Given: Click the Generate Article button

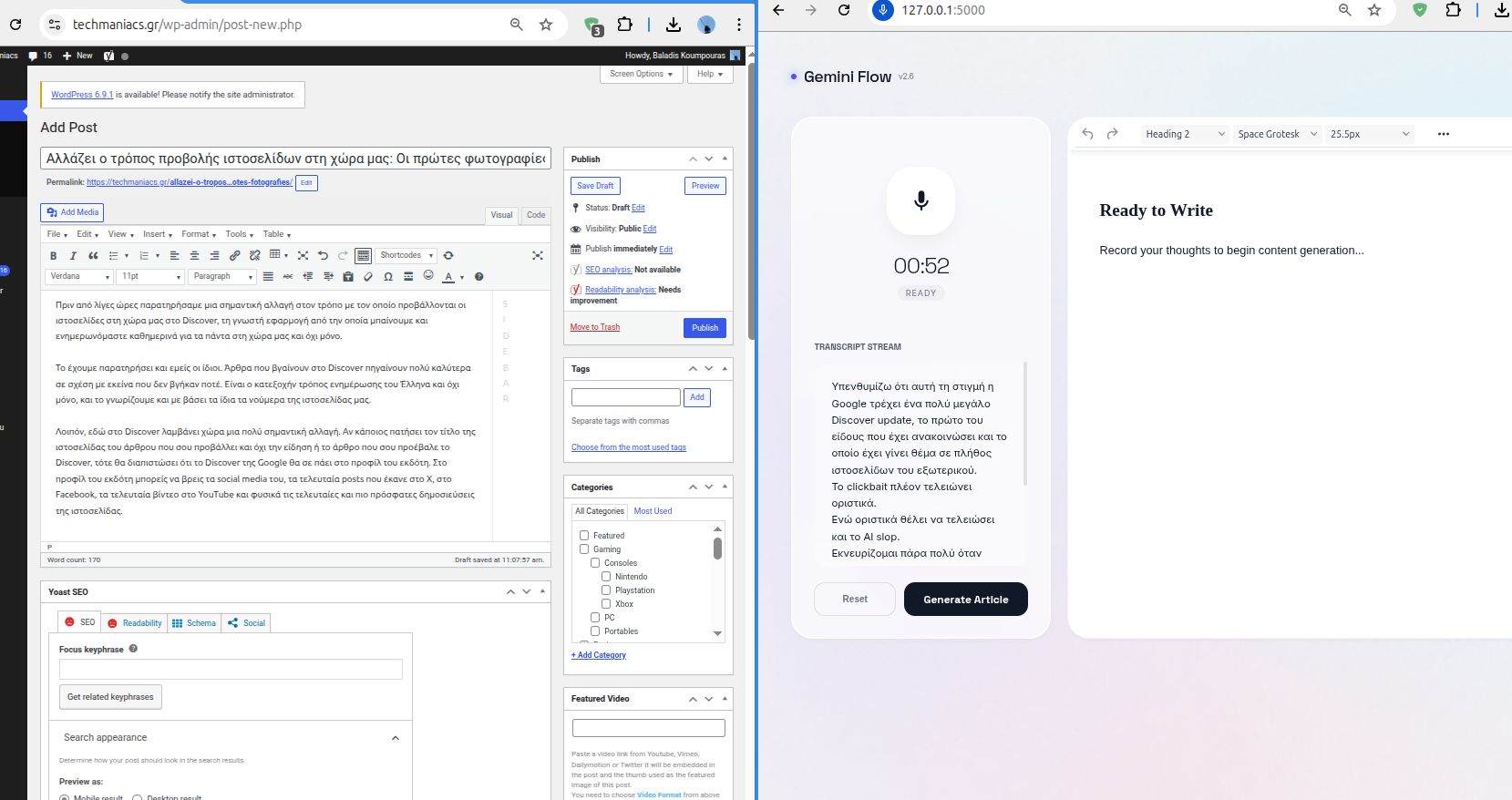Looking at the screenshot, I should 965,600.
